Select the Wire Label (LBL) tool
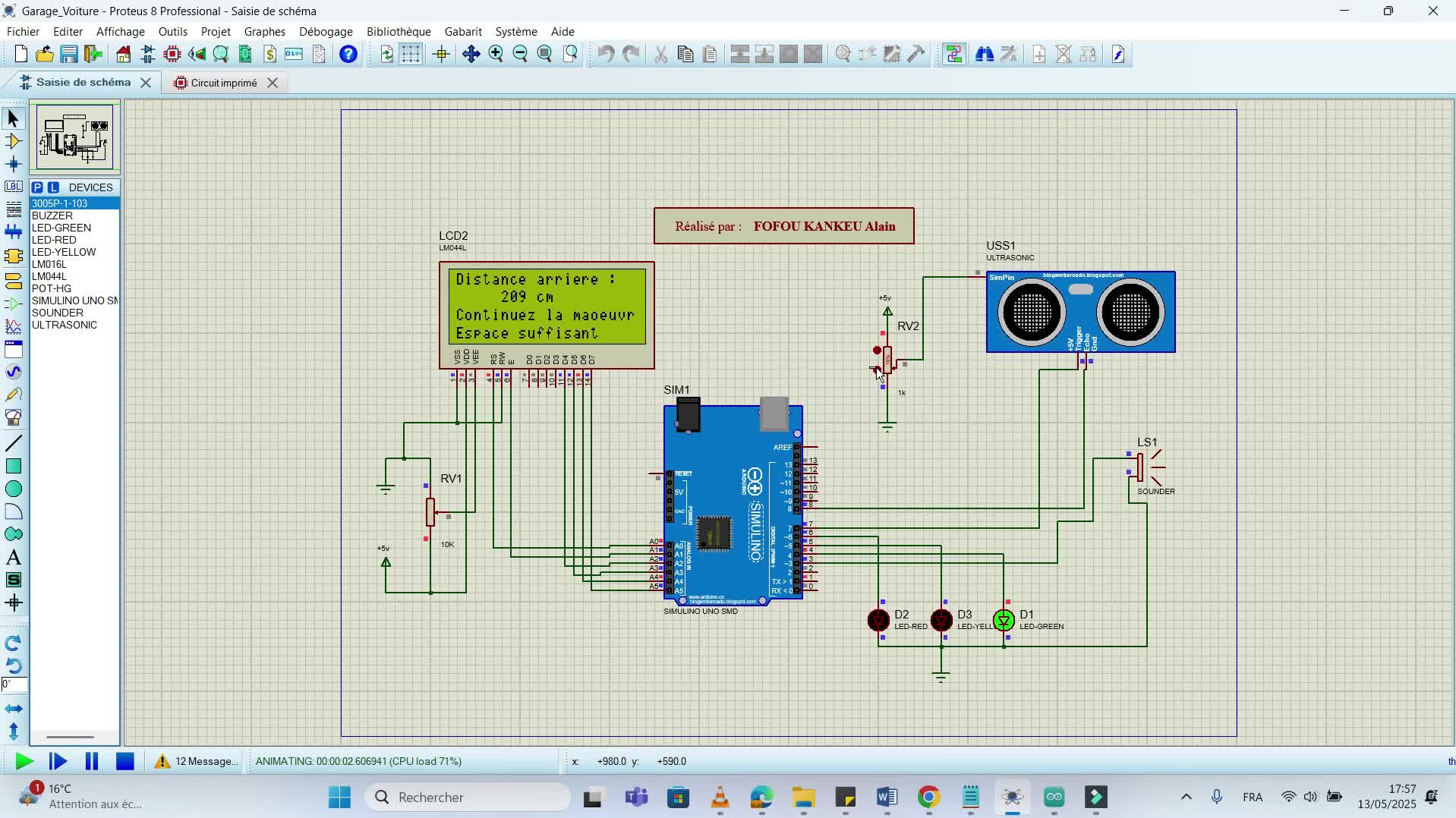Screen dimensions: 1456x818 pyautogui.click(x=13, y=187)
